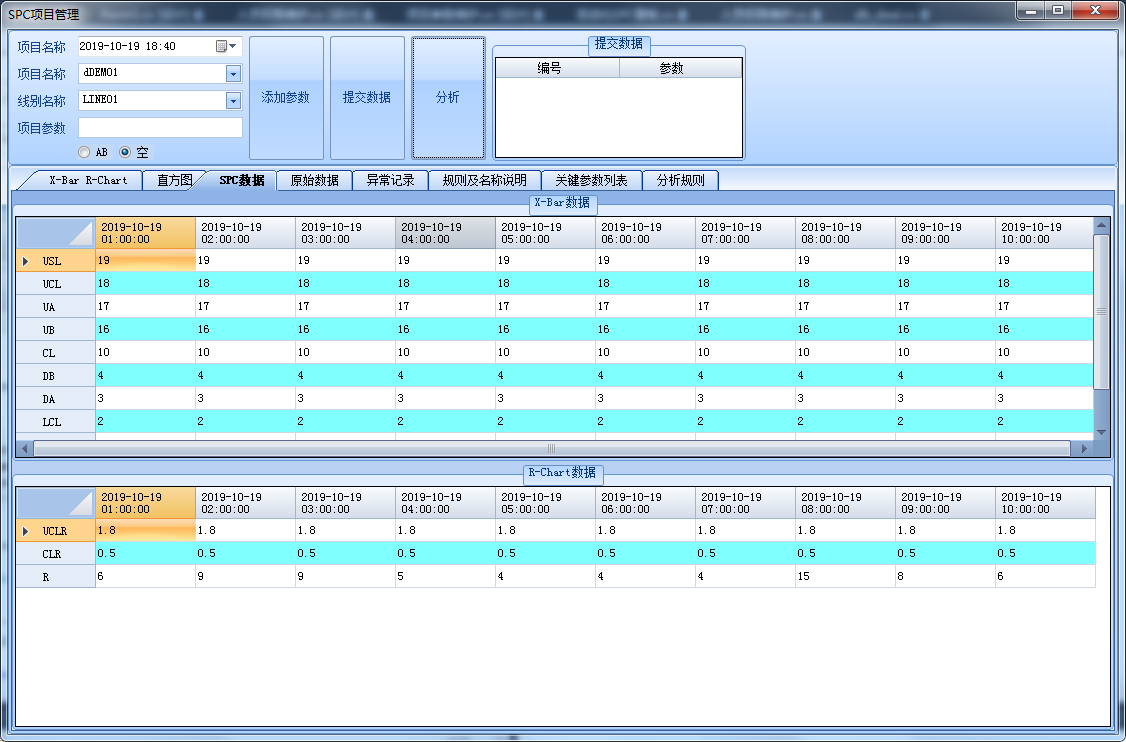Screen dimensions: 1126x742
Task: Select the 空 radio button
Action: (x=125, y=152)
